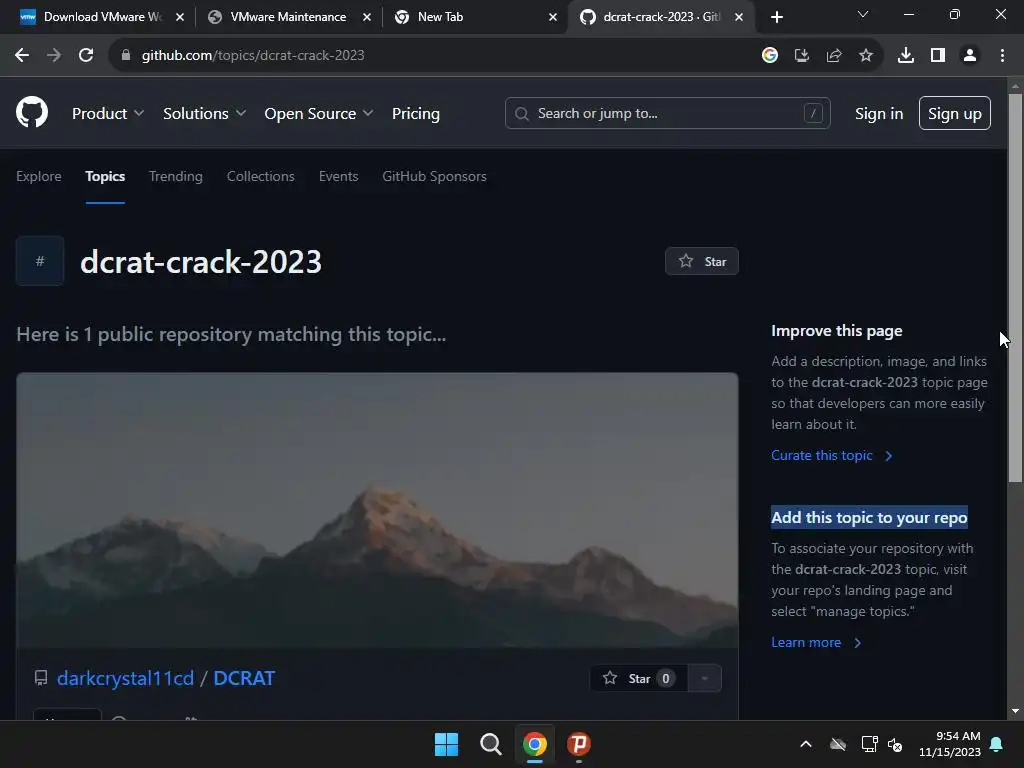The image size is (1024, 768).
Task: Open Chrome downloads icon
Action: [906, 56]
